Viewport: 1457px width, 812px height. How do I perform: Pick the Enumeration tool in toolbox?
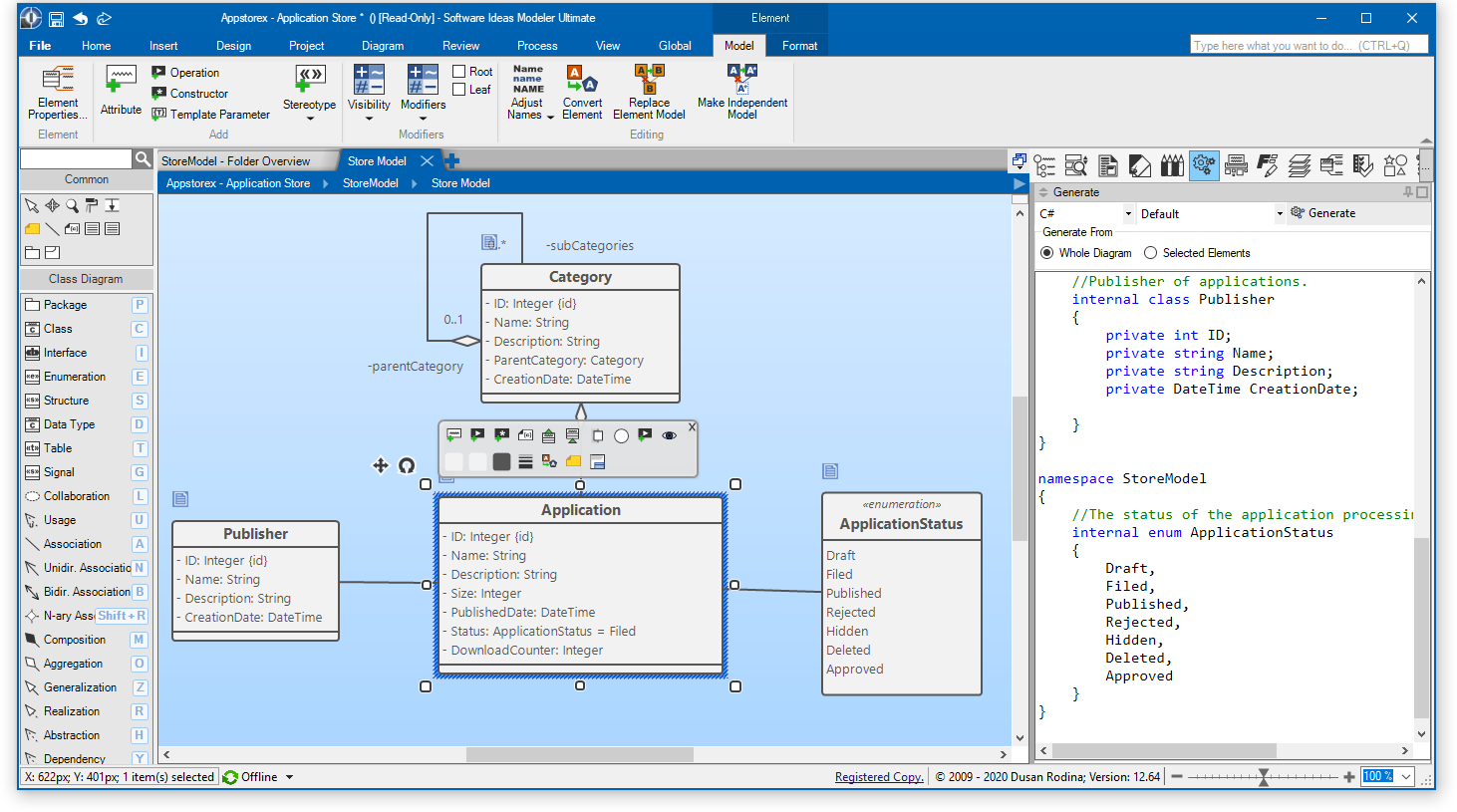pos(75,377)
